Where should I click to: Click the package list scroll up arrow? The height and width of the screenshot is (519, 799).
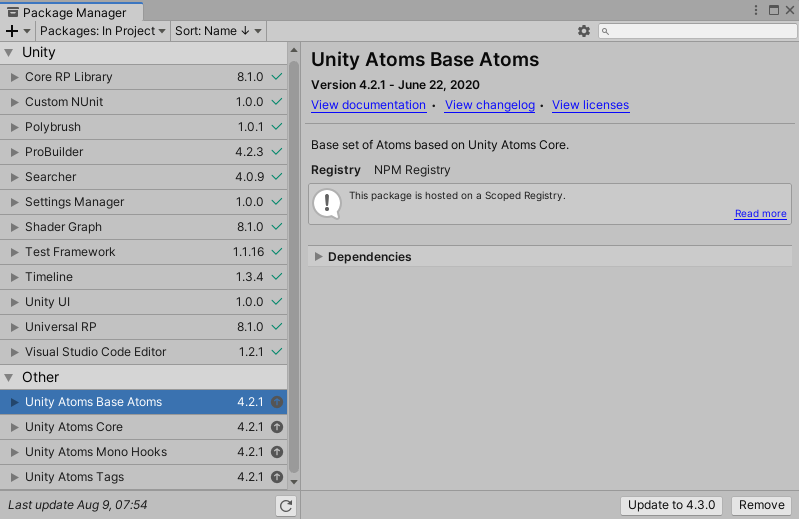tap(294, 50)
